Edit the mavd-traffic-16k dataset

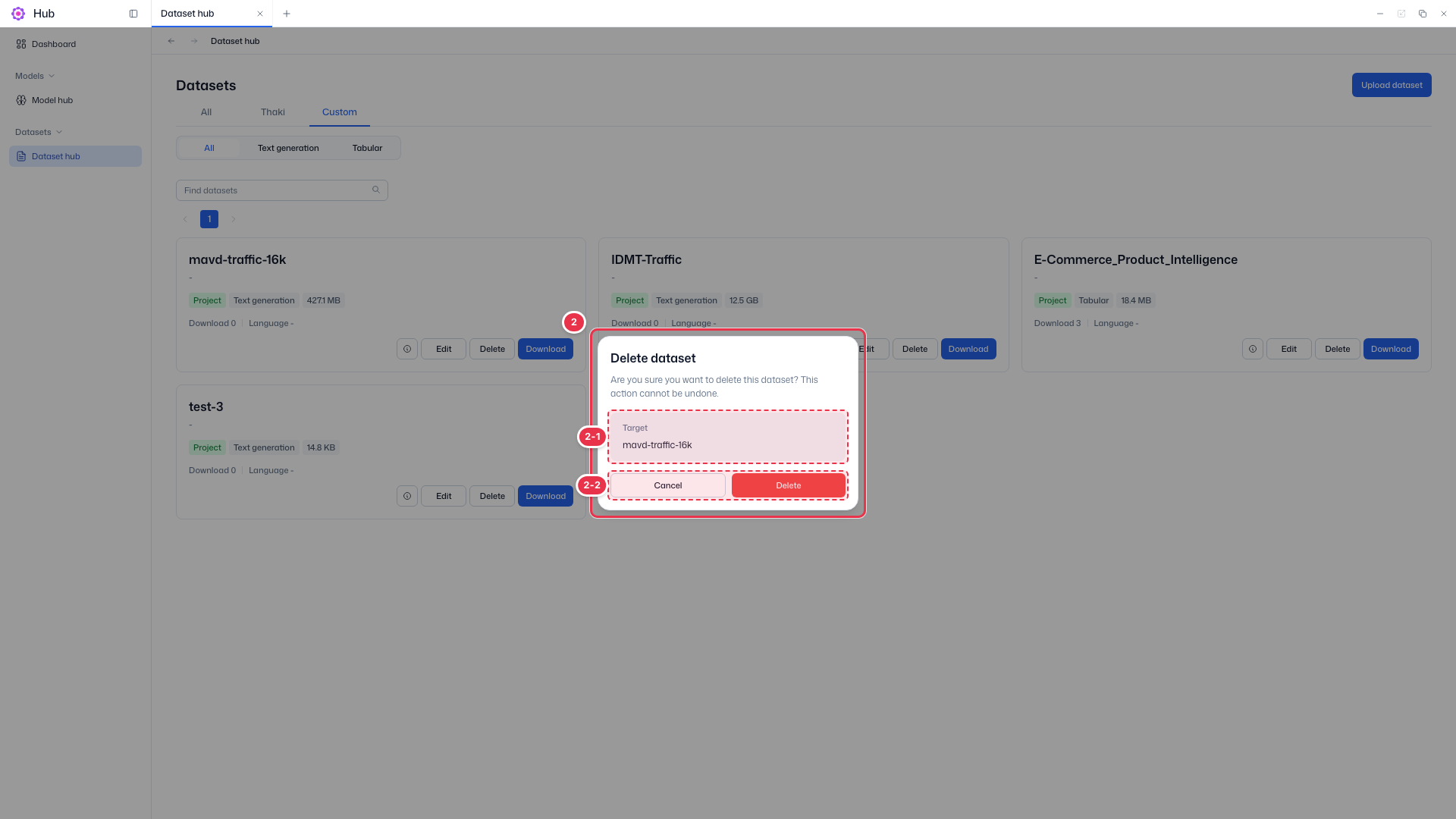(444, 349)
